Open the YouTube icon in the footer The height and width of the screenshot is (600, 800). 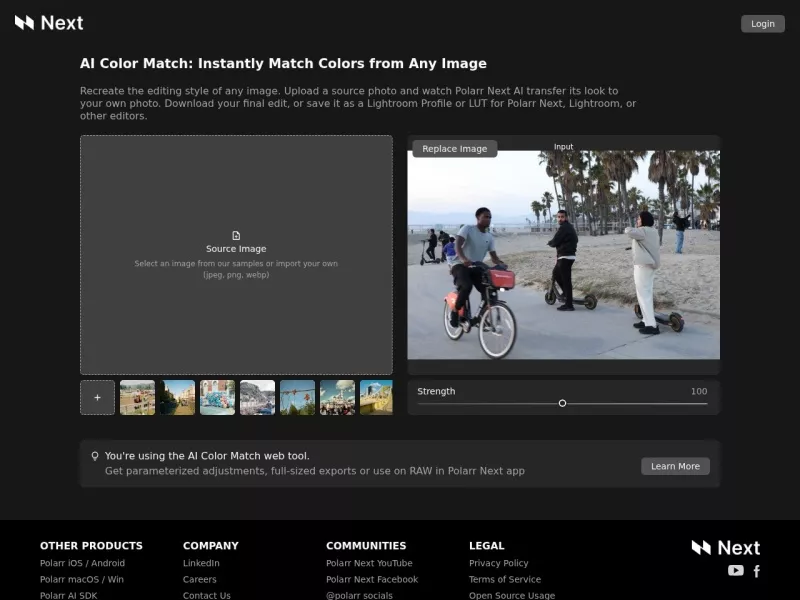pyautogui.click(x=735, y=570)
